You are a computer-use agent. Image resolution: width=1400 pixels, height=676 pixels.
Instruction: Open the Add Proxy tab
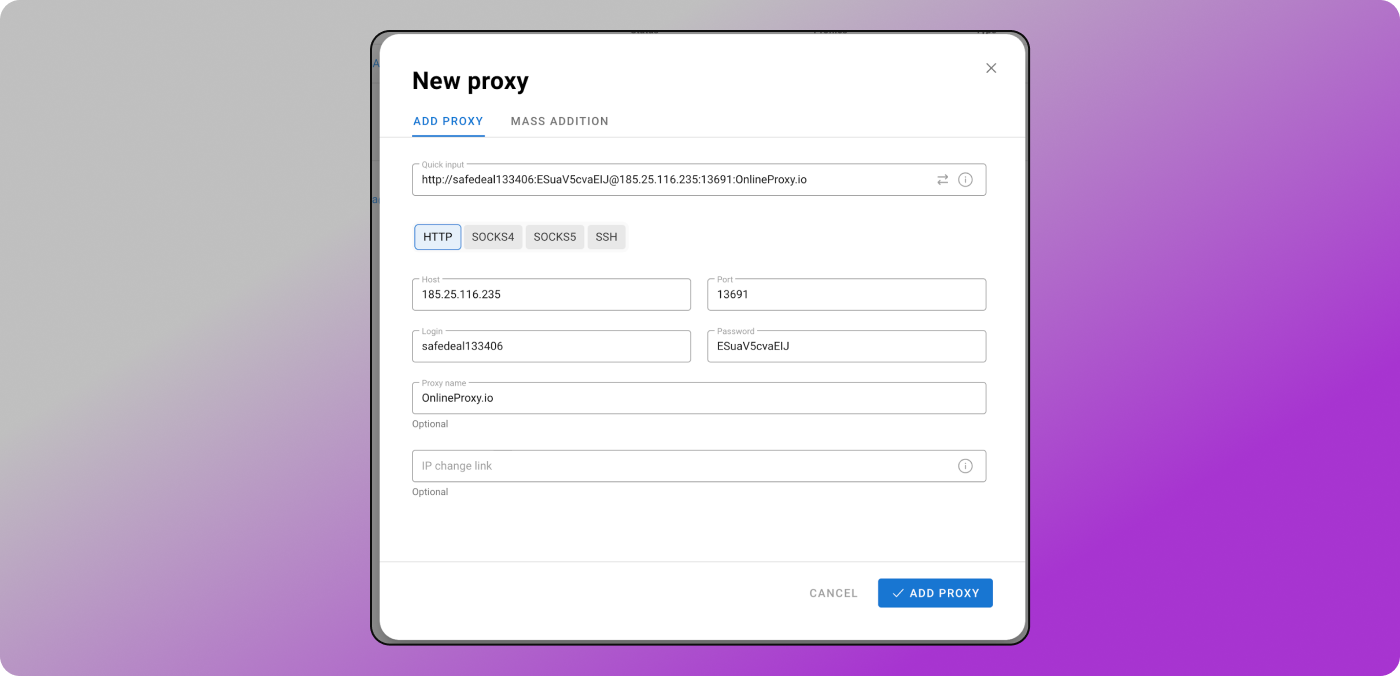click(x=448, y=121)
